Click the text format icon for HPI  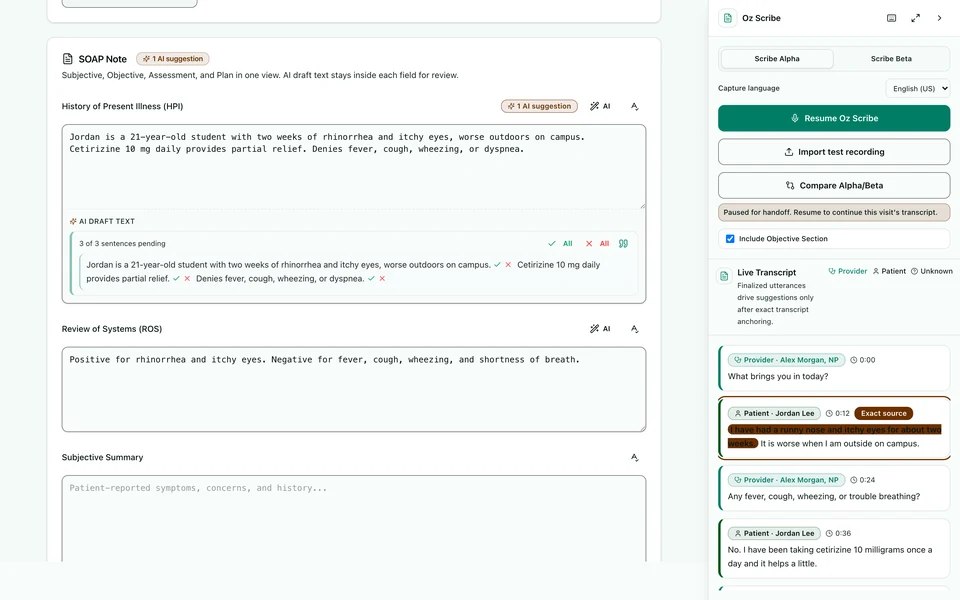[634, 106]
